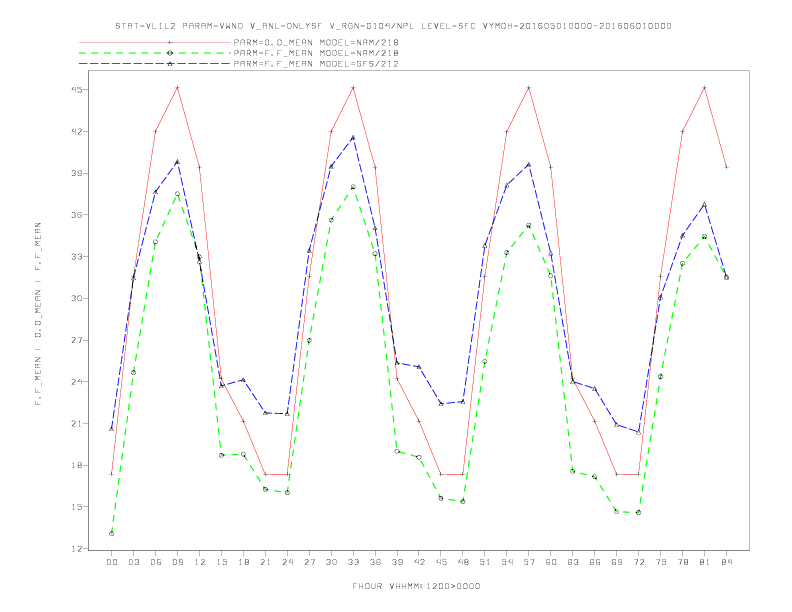Click y-axis tick label 27
Viewport: 792px width, 612px height.
(76, 340)
